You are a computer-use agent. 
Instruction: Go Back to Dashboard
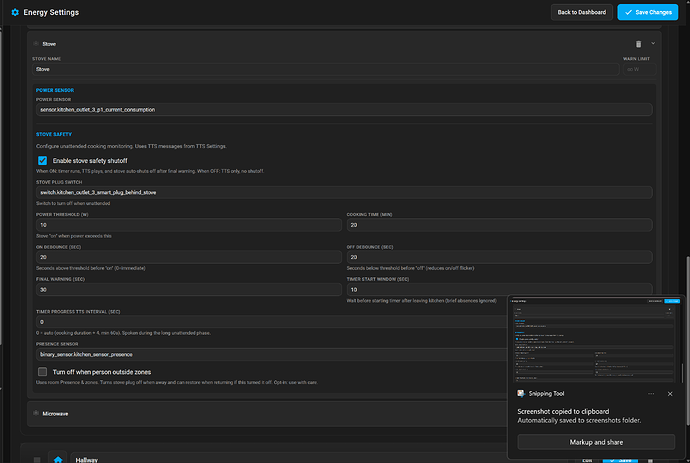(x=581, y=12)
